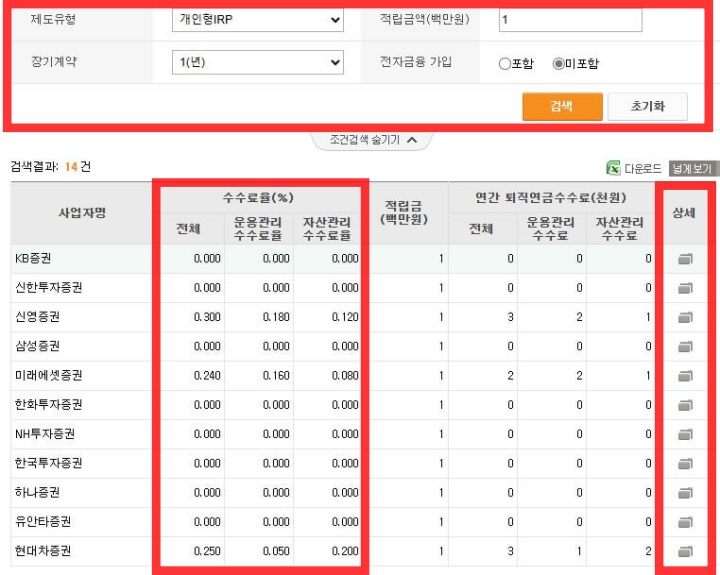Image resolution: width=720 pixels, height=575 pixels.
Task: Click the 신영증권 provider name
Action: (37, 317)
